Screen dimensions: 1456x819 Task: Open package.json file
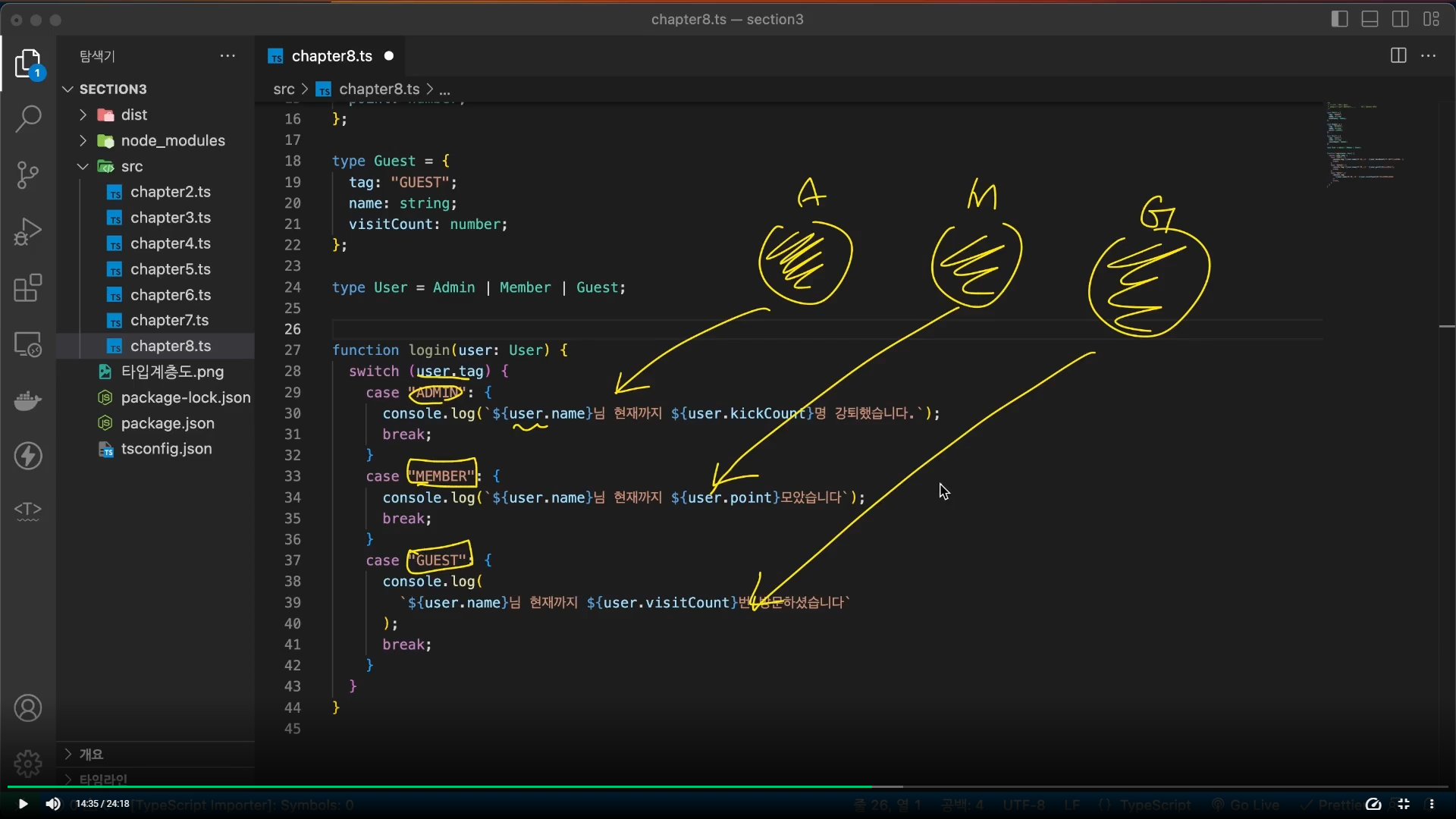tap(168, 423)
